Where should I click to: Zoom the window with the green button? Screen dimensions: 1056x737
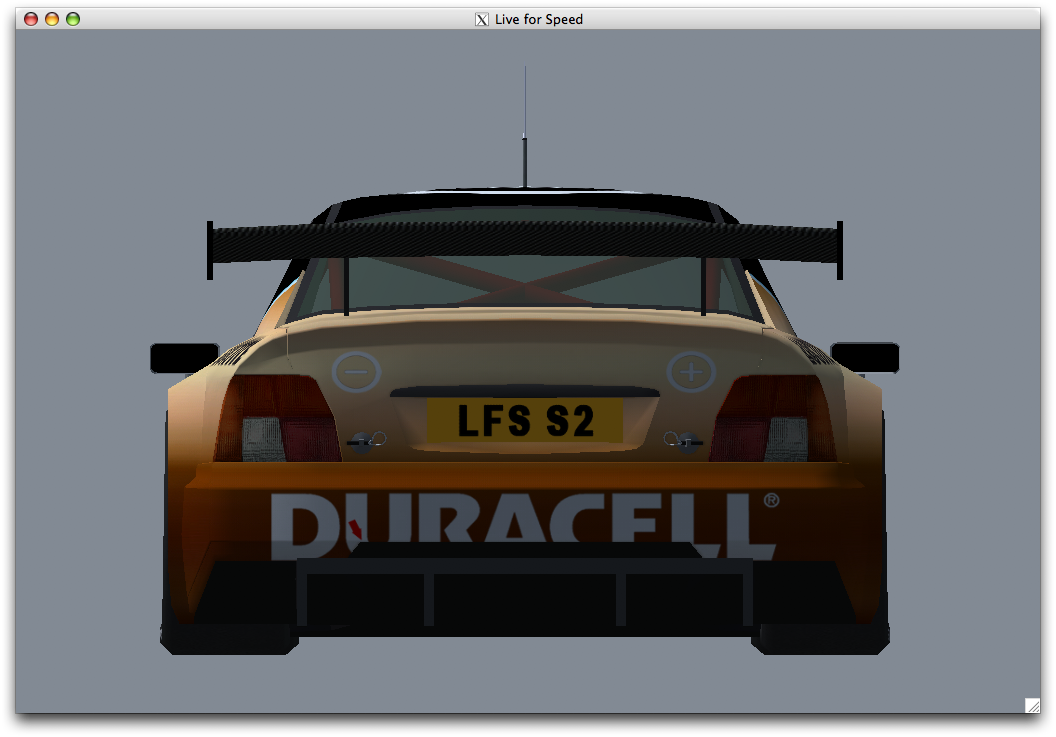[x=73, y=19]
